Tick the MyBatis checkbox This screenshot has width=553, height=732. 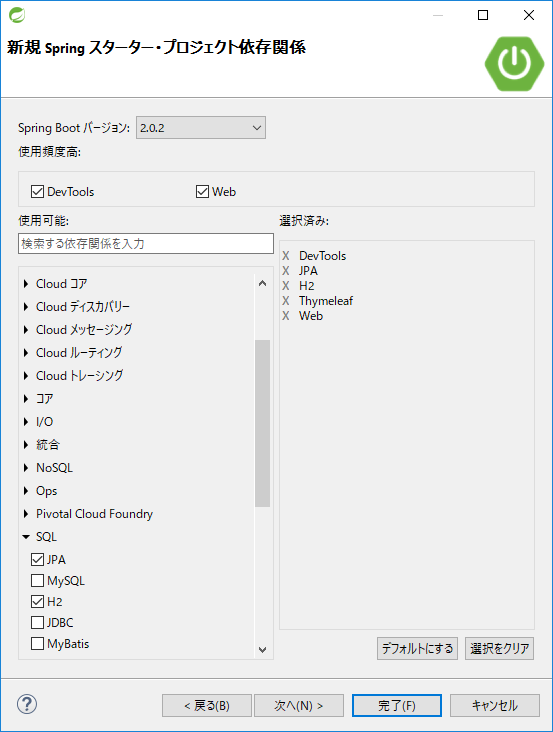point(37,644)
